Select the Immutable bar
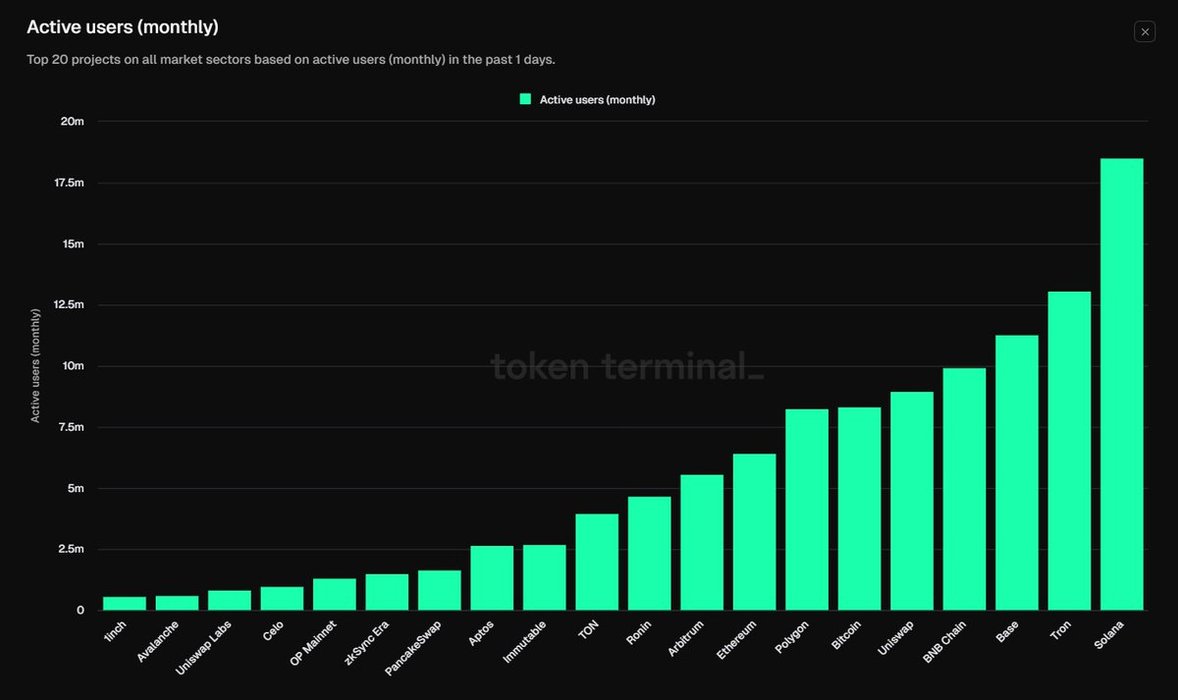The image size is (1178, 700). (x=544, y=578)
